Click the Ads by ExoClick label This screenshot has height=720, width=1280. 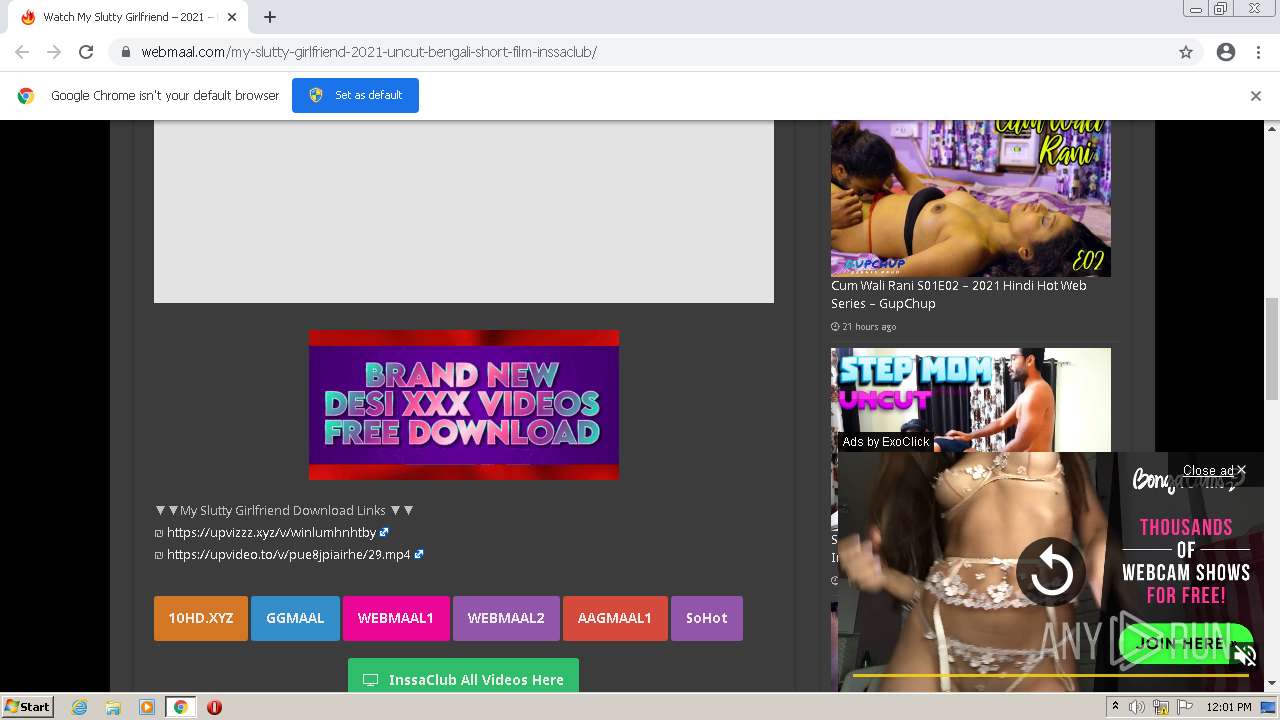pyautogui.click(x=886, y=441)
